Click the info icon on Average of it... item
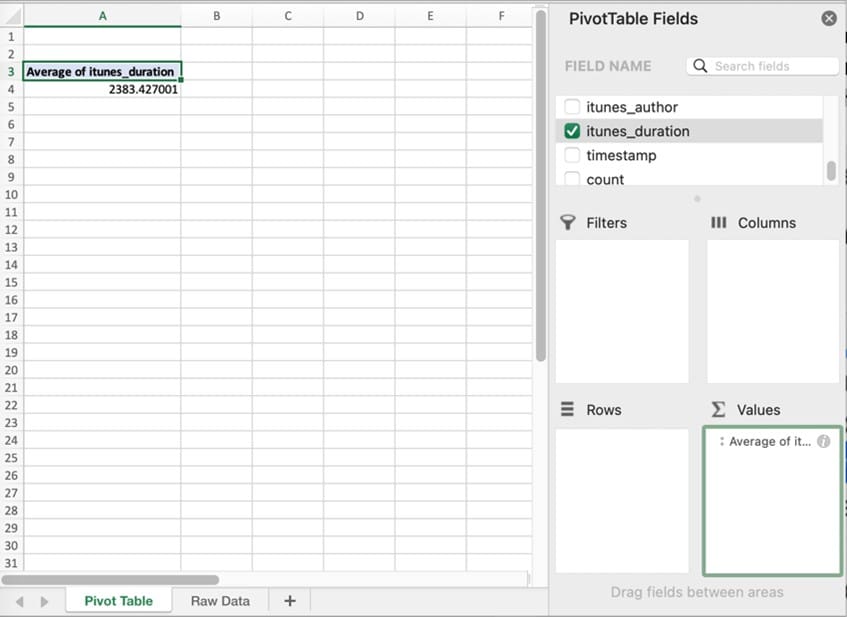 (823, 441)
